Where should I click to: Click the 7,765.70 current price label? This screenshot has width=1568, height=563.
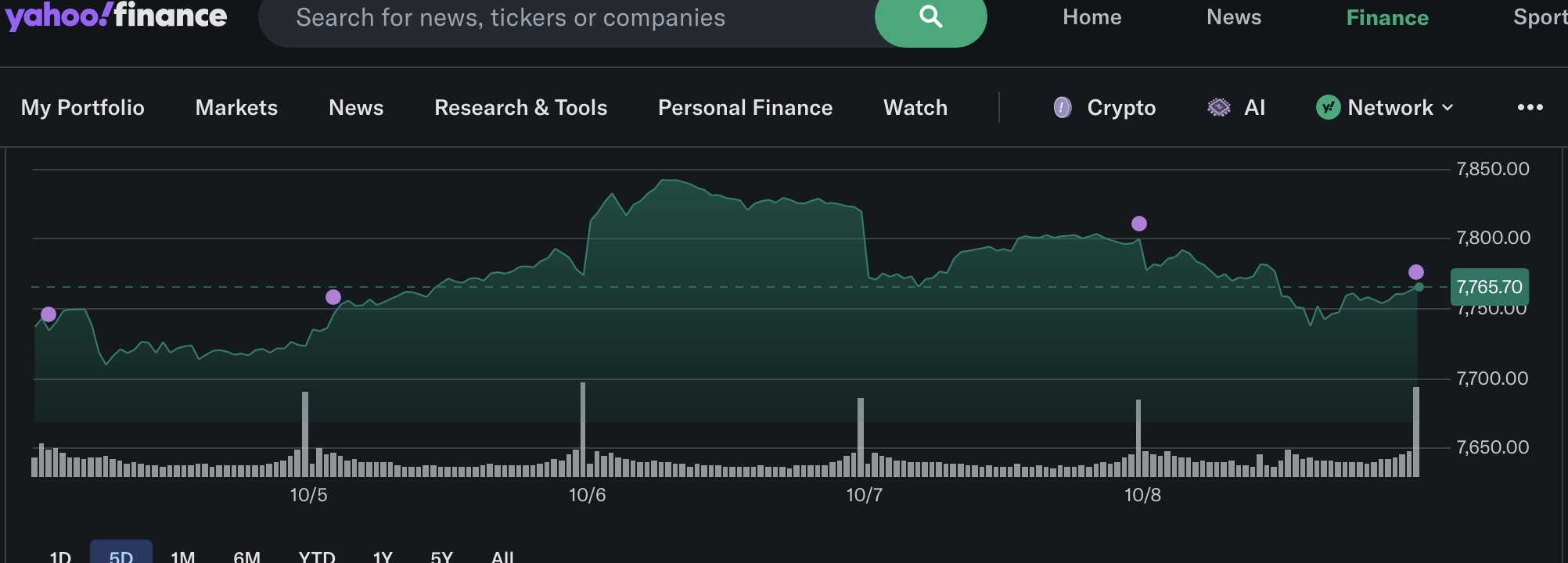tap(1490, 287)
